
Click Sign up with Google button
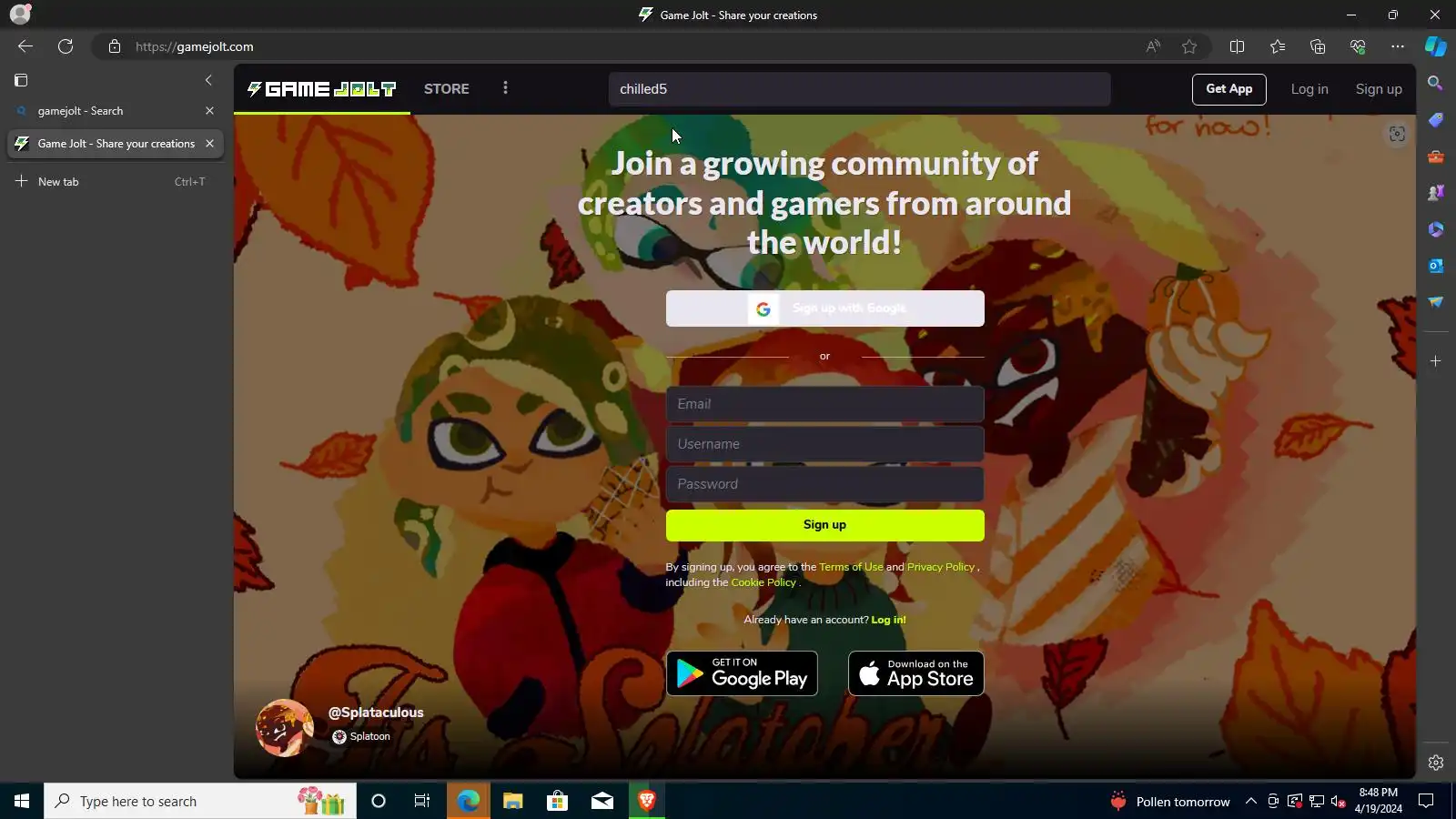pyautogui.click(x=824, y=308)
